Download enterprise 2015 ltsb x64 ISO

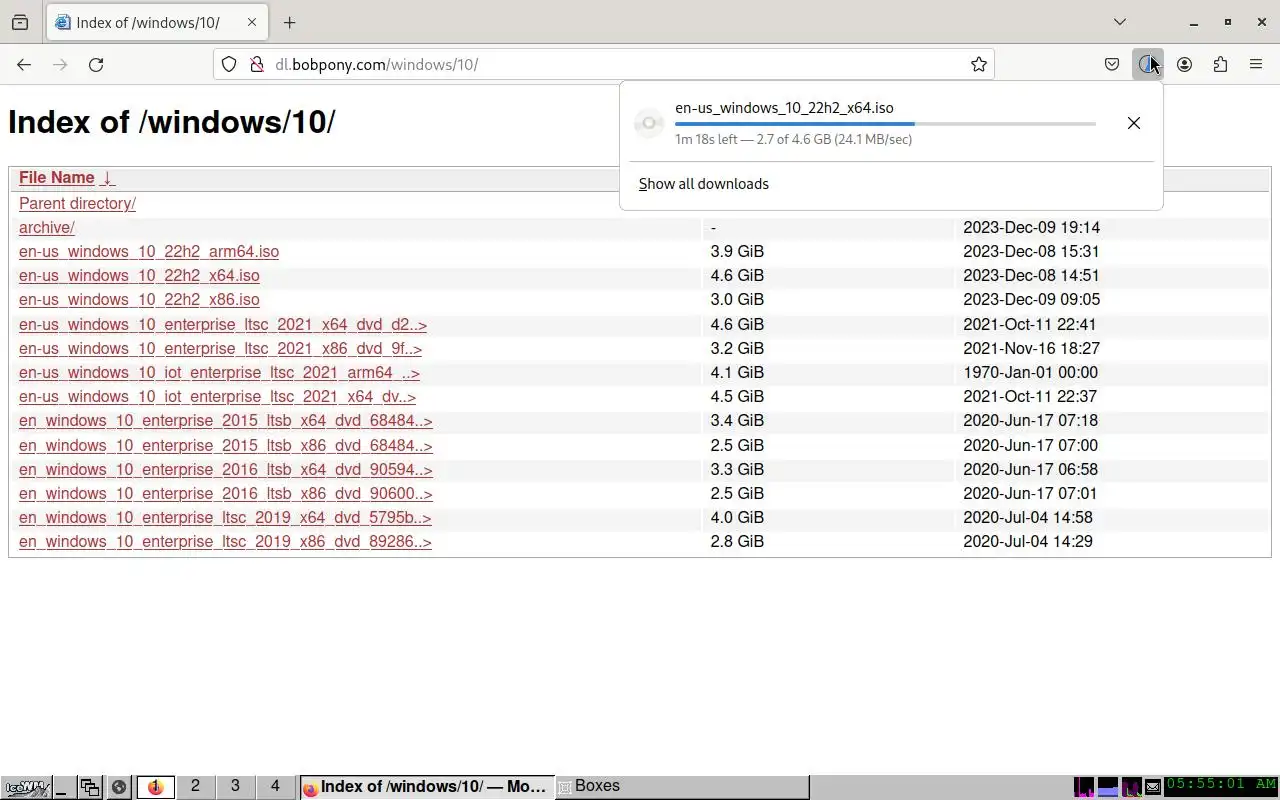pos(226,421)
